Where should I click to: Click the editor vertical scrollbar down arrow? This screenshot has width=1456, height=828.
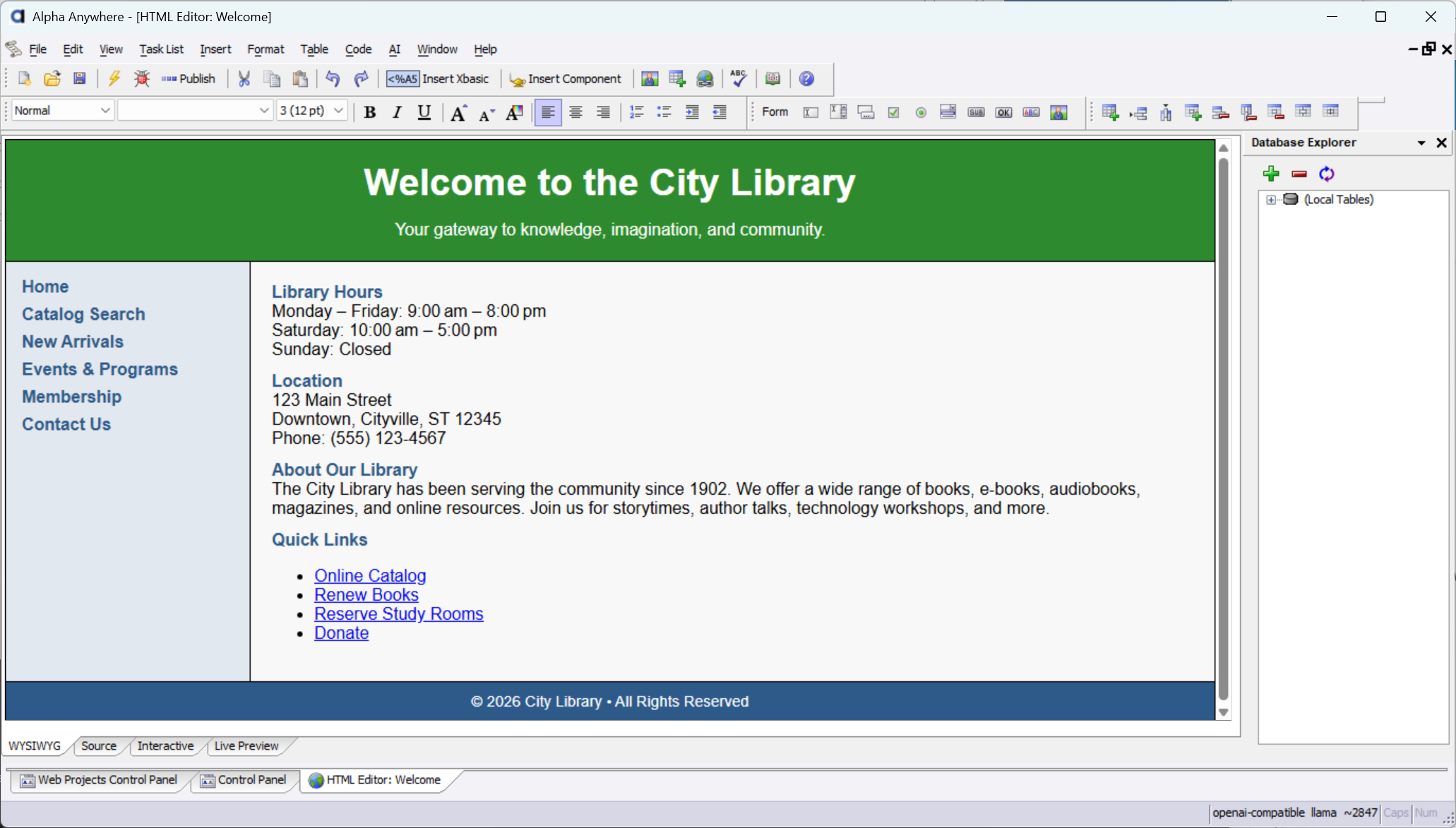click(1224, 713)
